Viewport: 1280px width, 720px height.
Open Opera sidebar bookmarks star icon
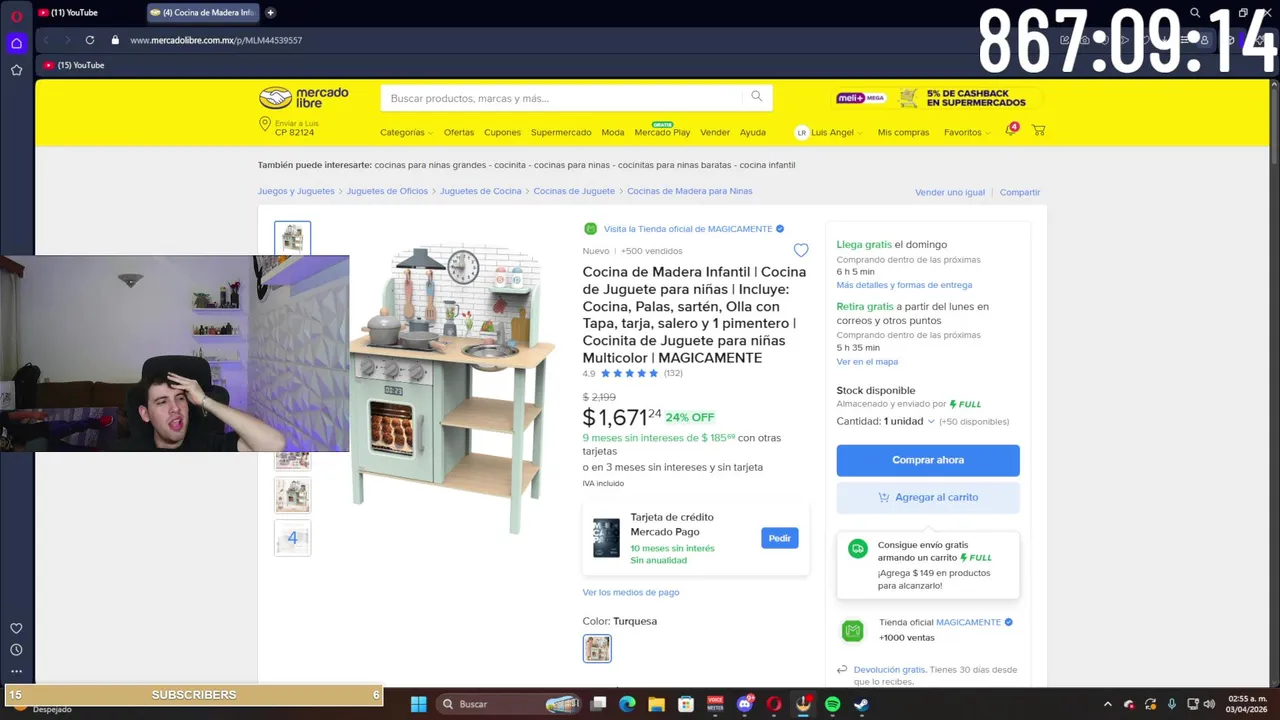click(x=16, y=70)
